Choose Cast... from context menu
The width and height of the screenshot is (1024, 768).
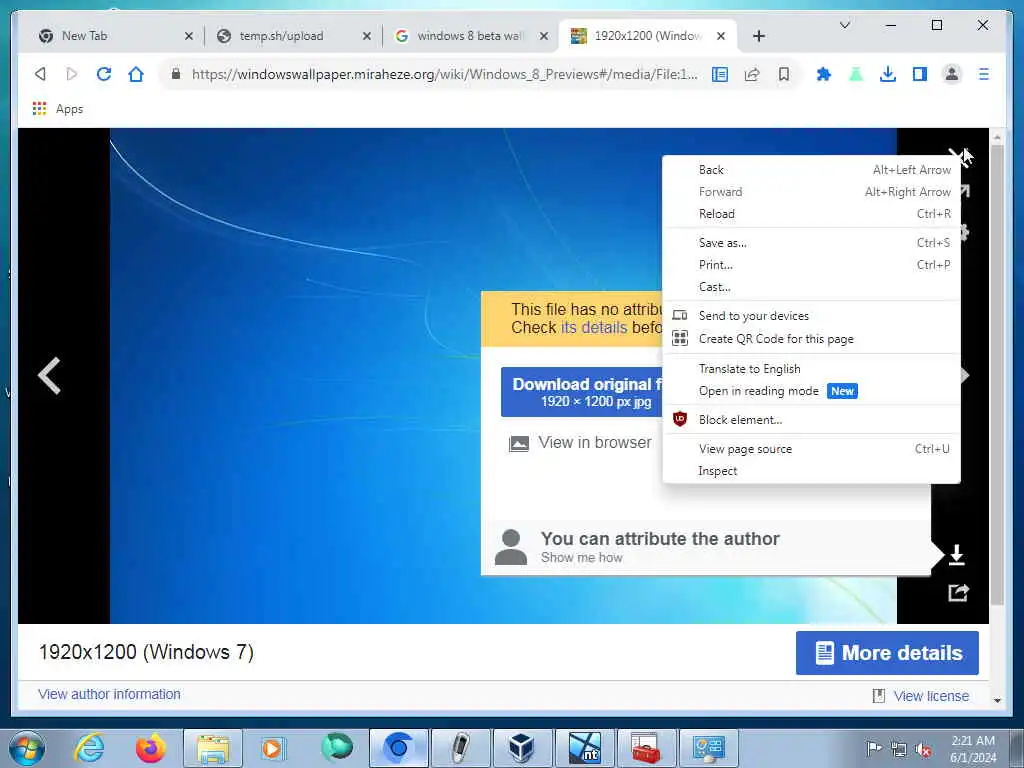pos(811,287)
